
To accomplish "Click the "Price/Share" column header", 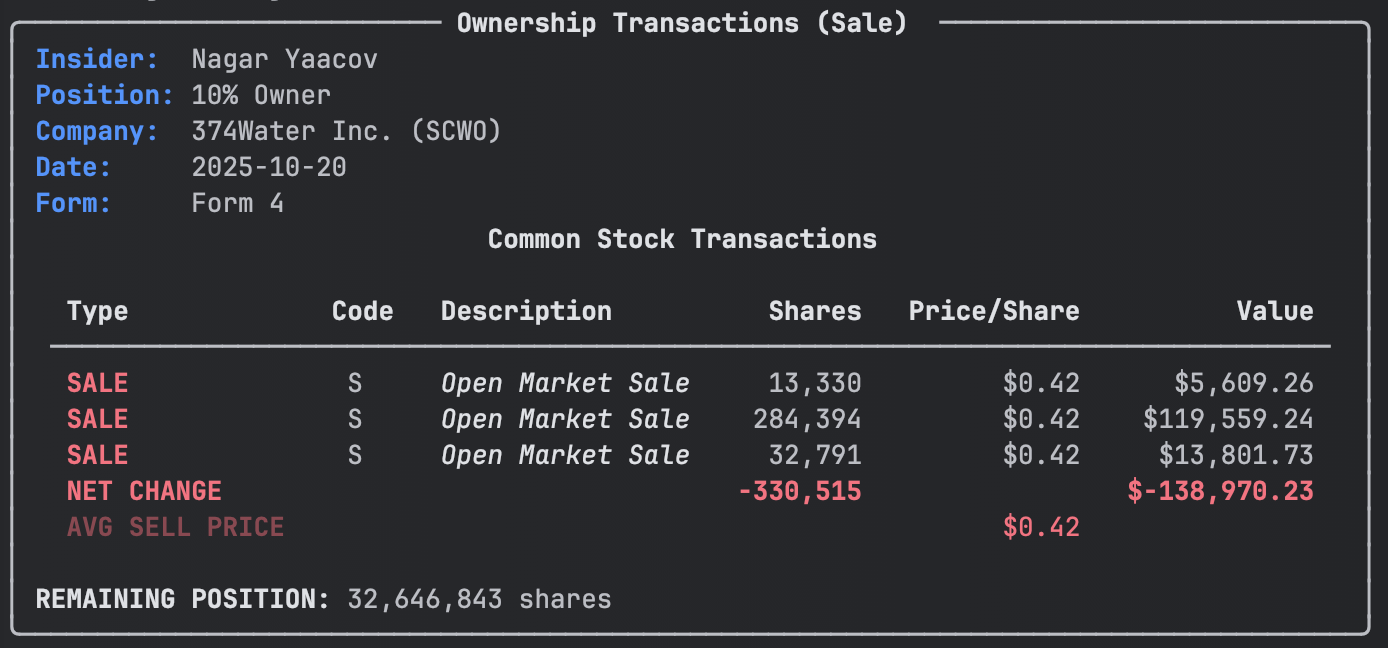I will click(x=994, y=311).
